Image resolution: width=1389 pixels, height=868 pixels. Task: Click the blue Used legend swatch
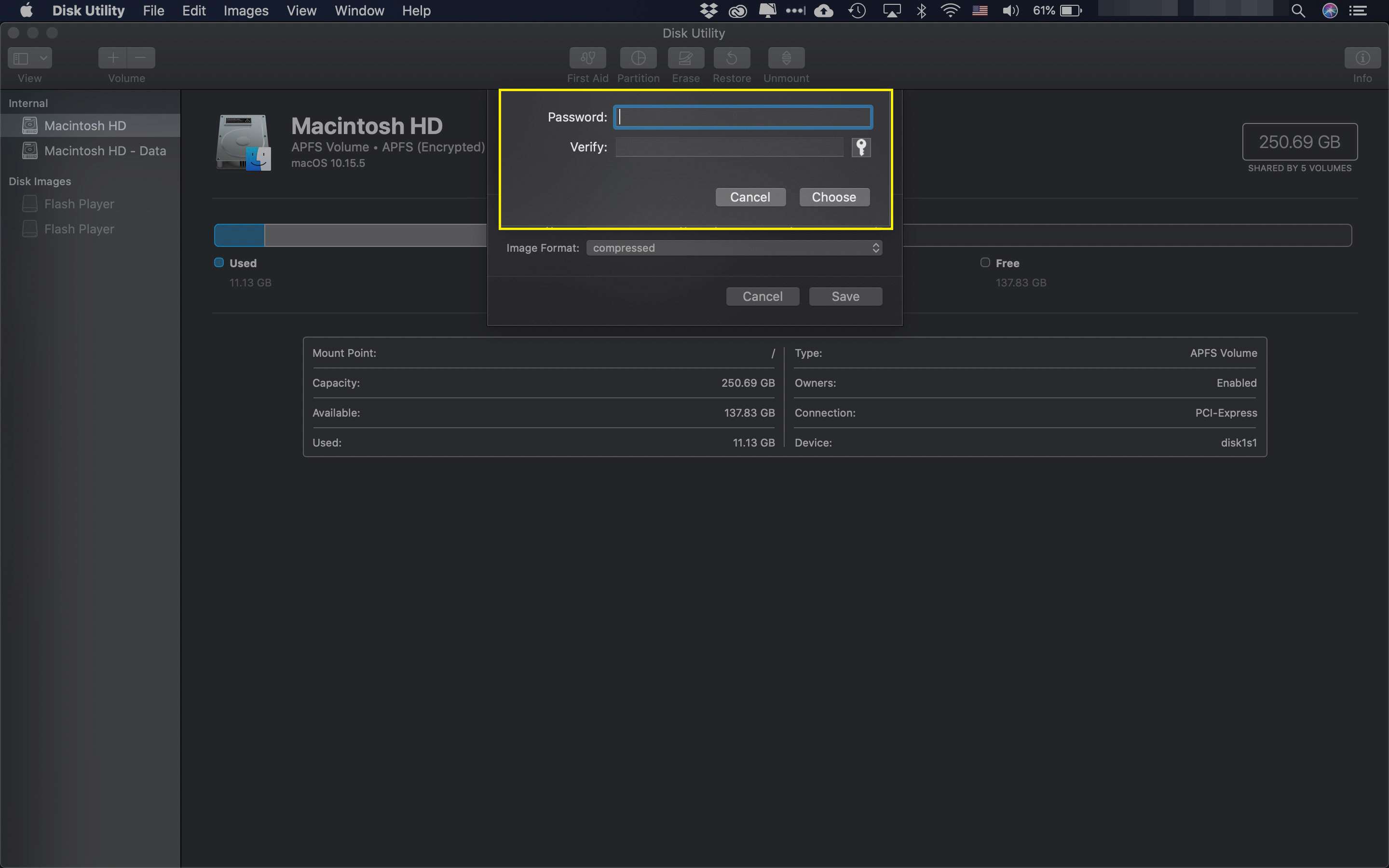pos(218,262)
